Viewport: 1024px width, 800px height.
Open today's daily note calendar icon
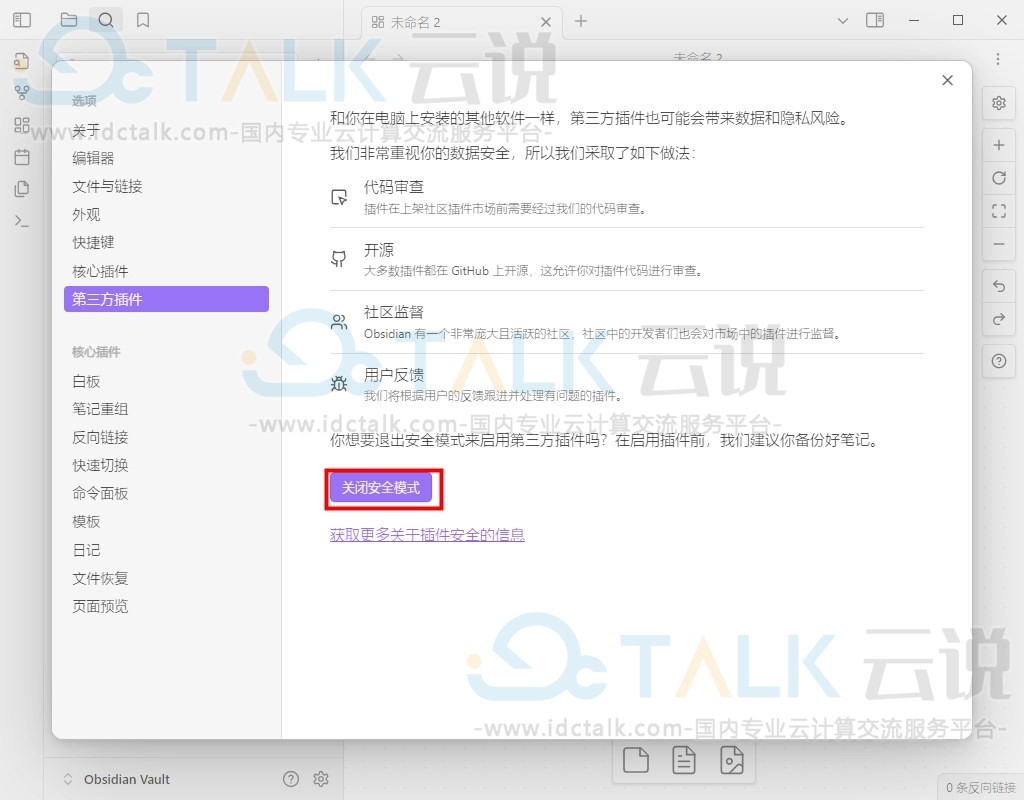click(22, 157)
